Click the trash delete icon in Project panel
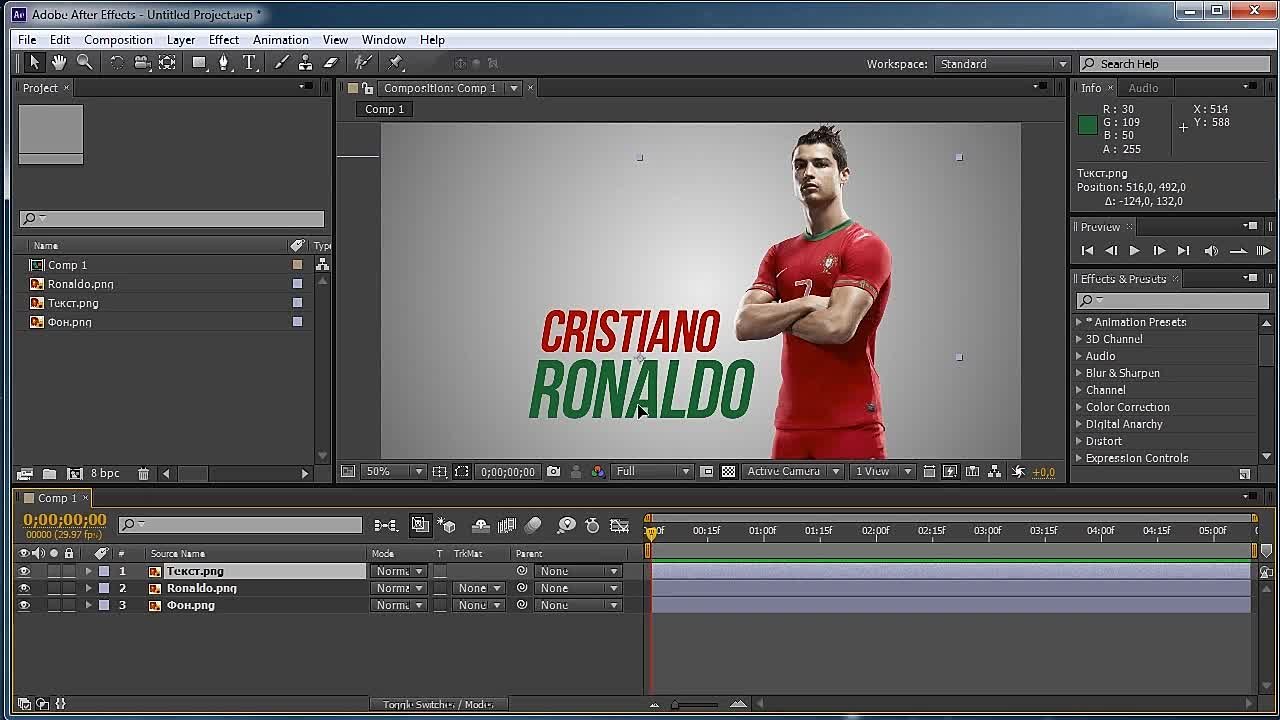 pyautogui.click(x=143, y=473)
